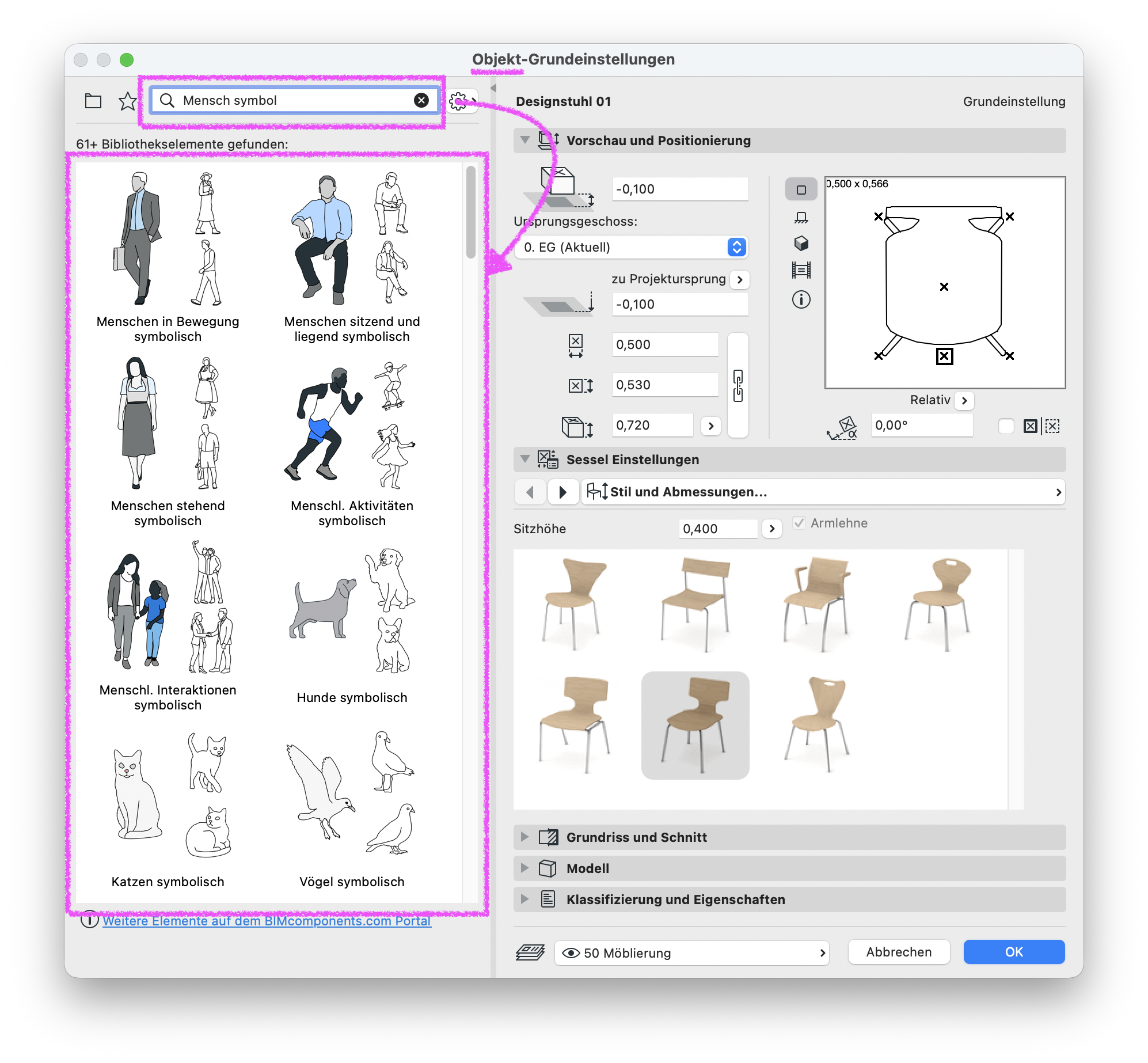The width and height of the screenshot is (1148, 1063).
Task: Choose the last chair style in bottom row
Action: point(816,725)
